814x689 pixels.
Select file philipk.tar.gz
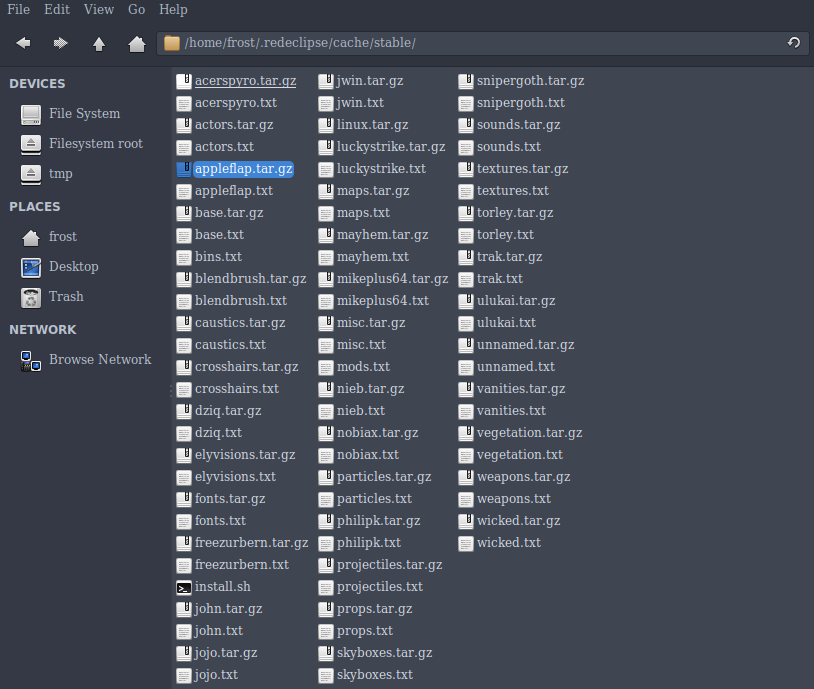[378, 521]
